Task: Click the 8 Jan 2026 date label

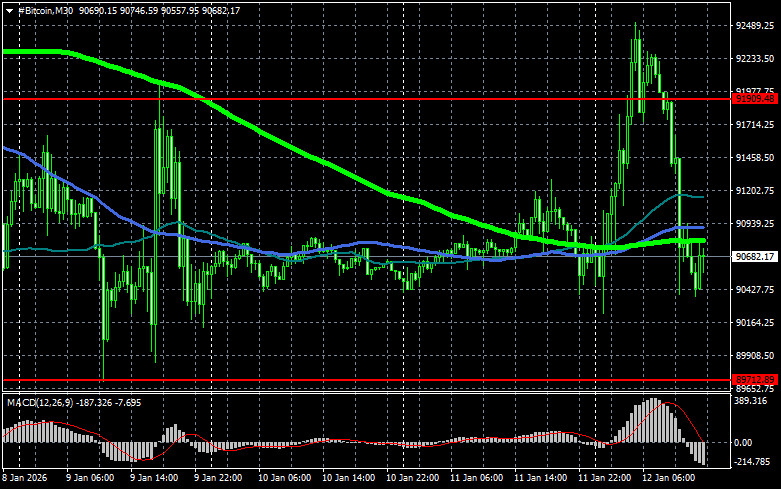Action: [x=24, y=478]
